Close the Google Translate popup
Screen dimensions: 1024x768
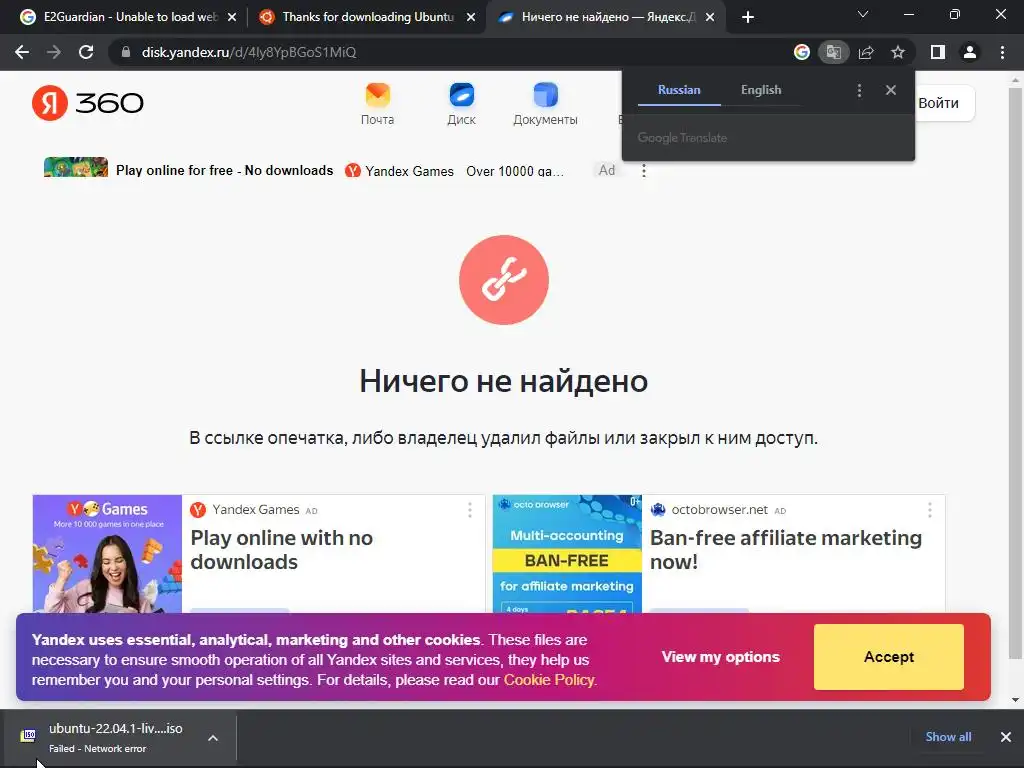pos(891,90)
